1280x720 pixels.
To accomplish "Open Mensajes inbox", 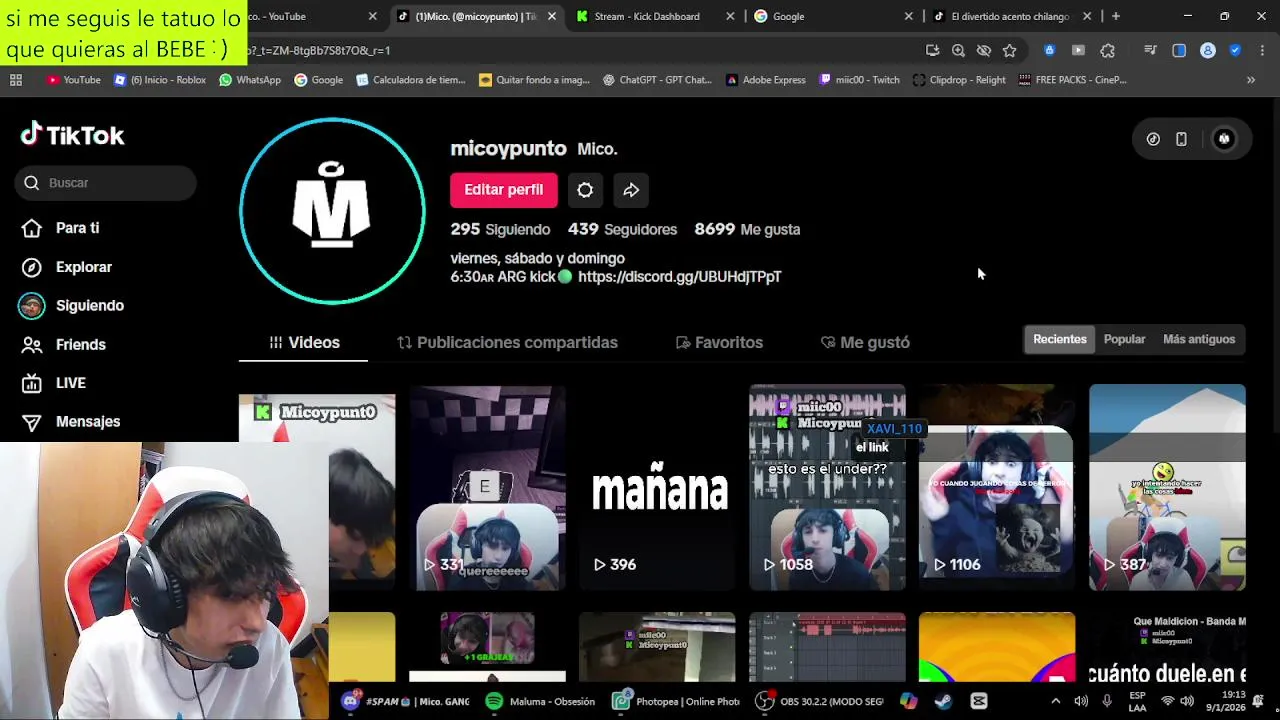I will point(70,422).
